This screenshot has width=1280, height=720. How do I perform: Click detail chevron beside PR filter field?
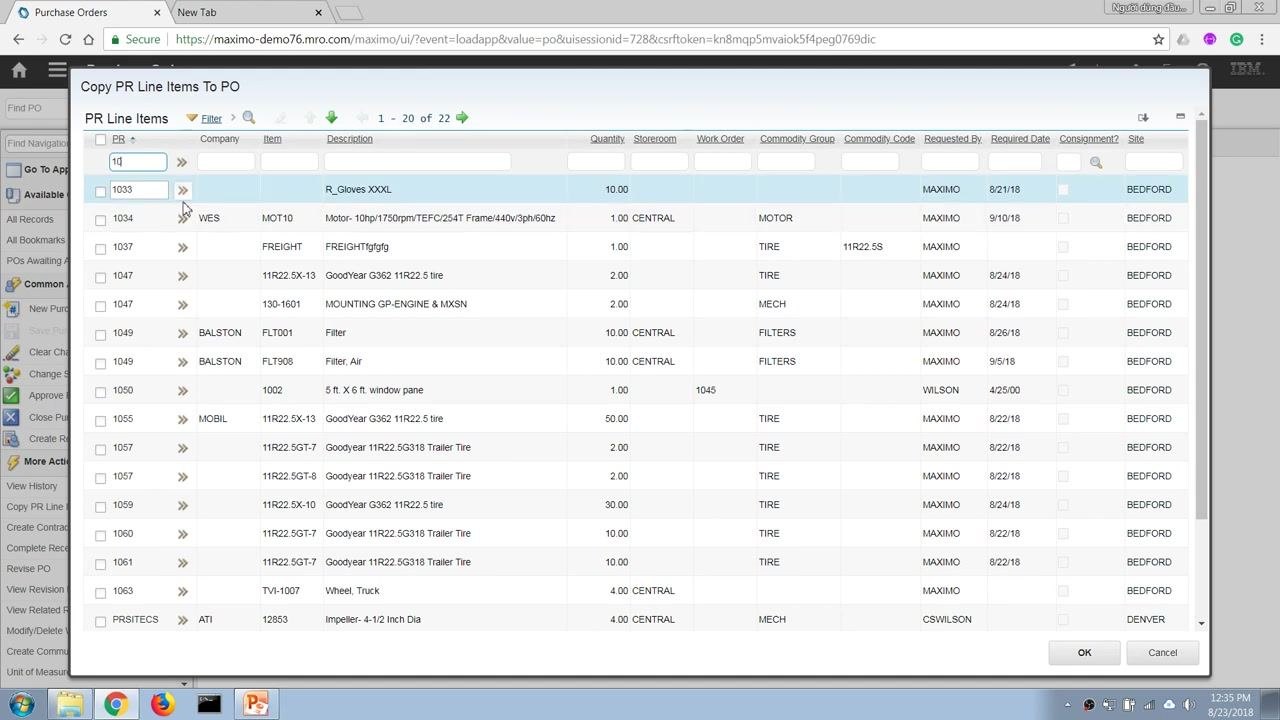pyautogui.click(x=181, y=162)
